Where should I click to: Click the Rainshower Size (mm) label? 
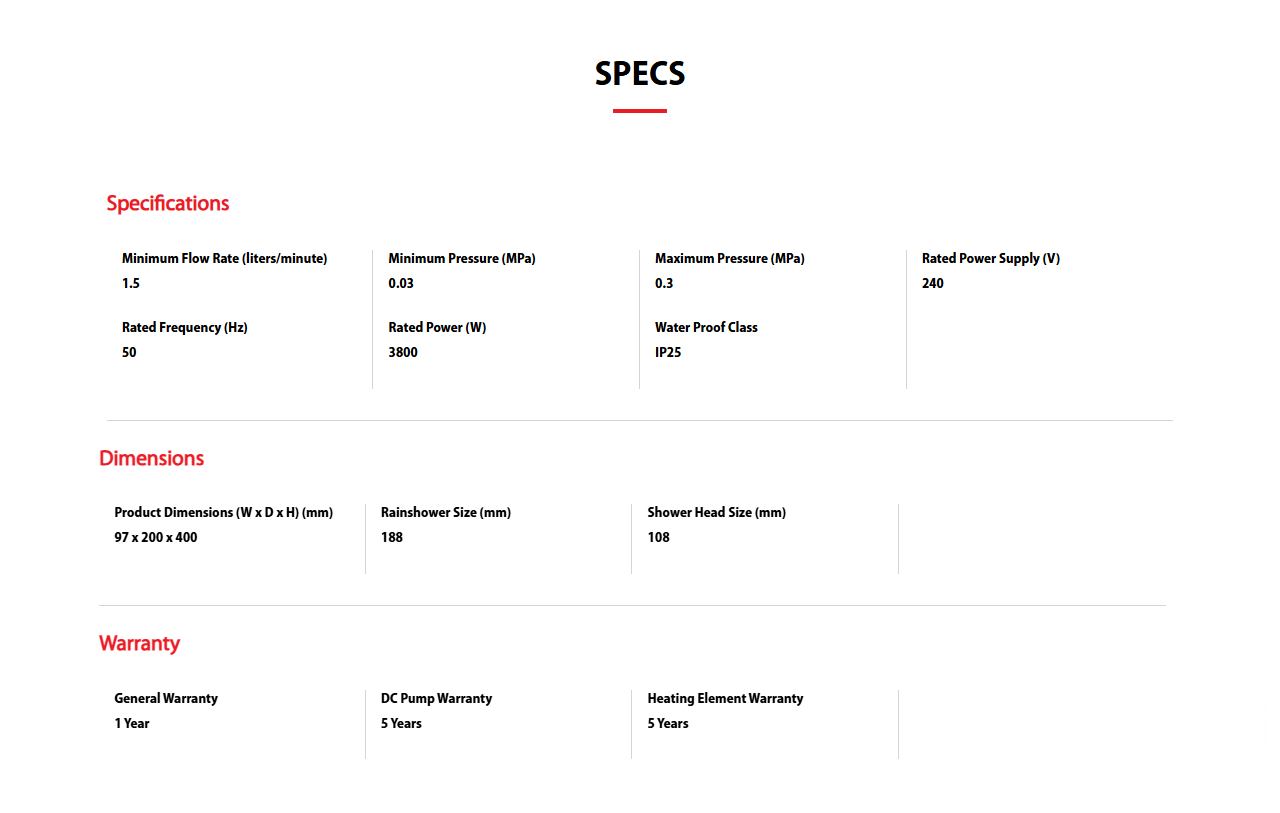pos(445,513)
